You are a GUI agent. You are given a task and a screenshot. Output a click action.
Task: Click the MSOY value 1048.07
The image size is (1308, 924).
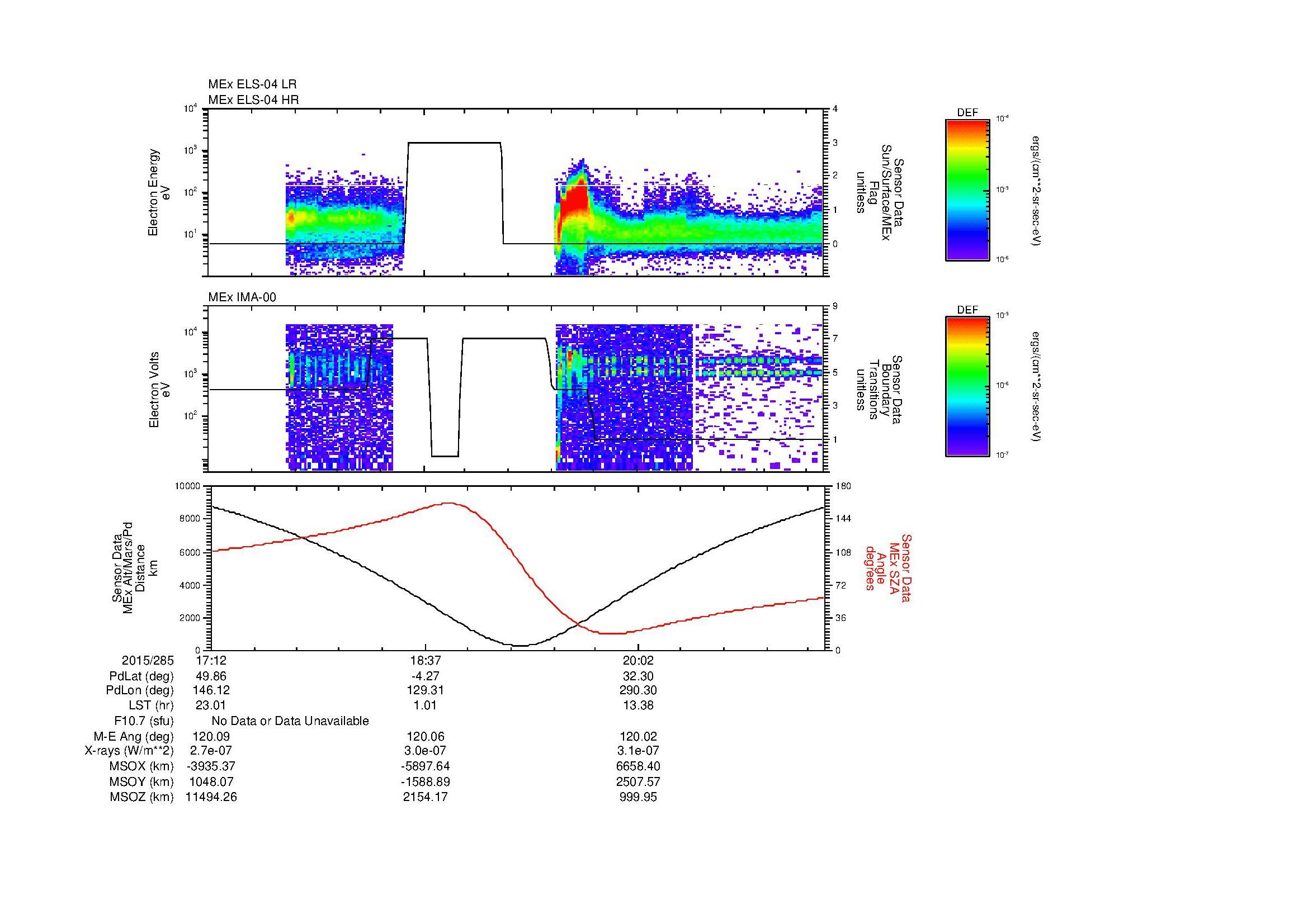(x=211, y=781)
